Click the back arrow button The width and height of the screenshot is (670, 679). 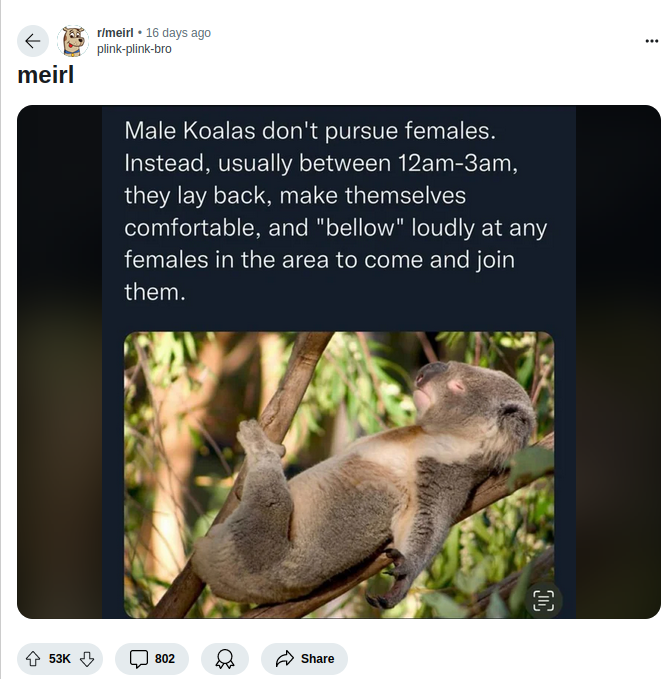click(x=33, y=41)
